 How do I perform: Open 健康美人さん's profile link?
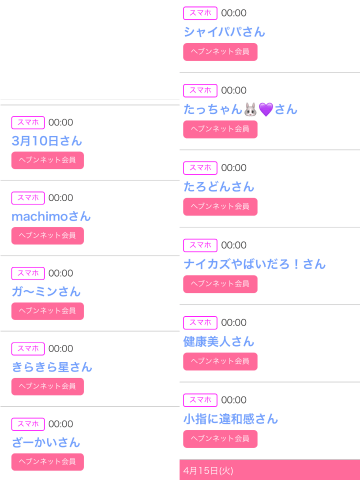(x=219, y=341)
